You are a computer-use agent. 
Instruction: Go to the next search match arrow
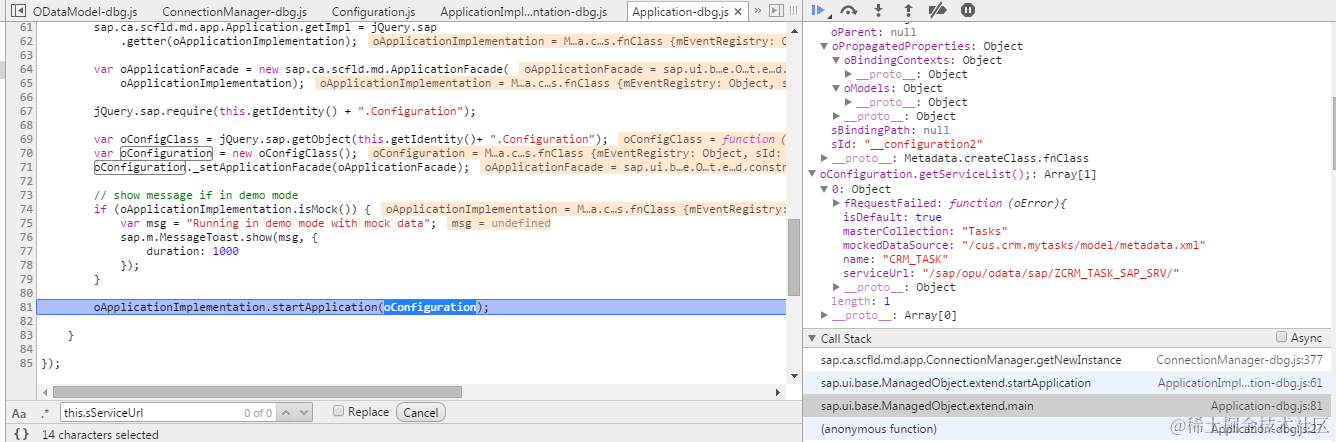click(x=306, y=412)
